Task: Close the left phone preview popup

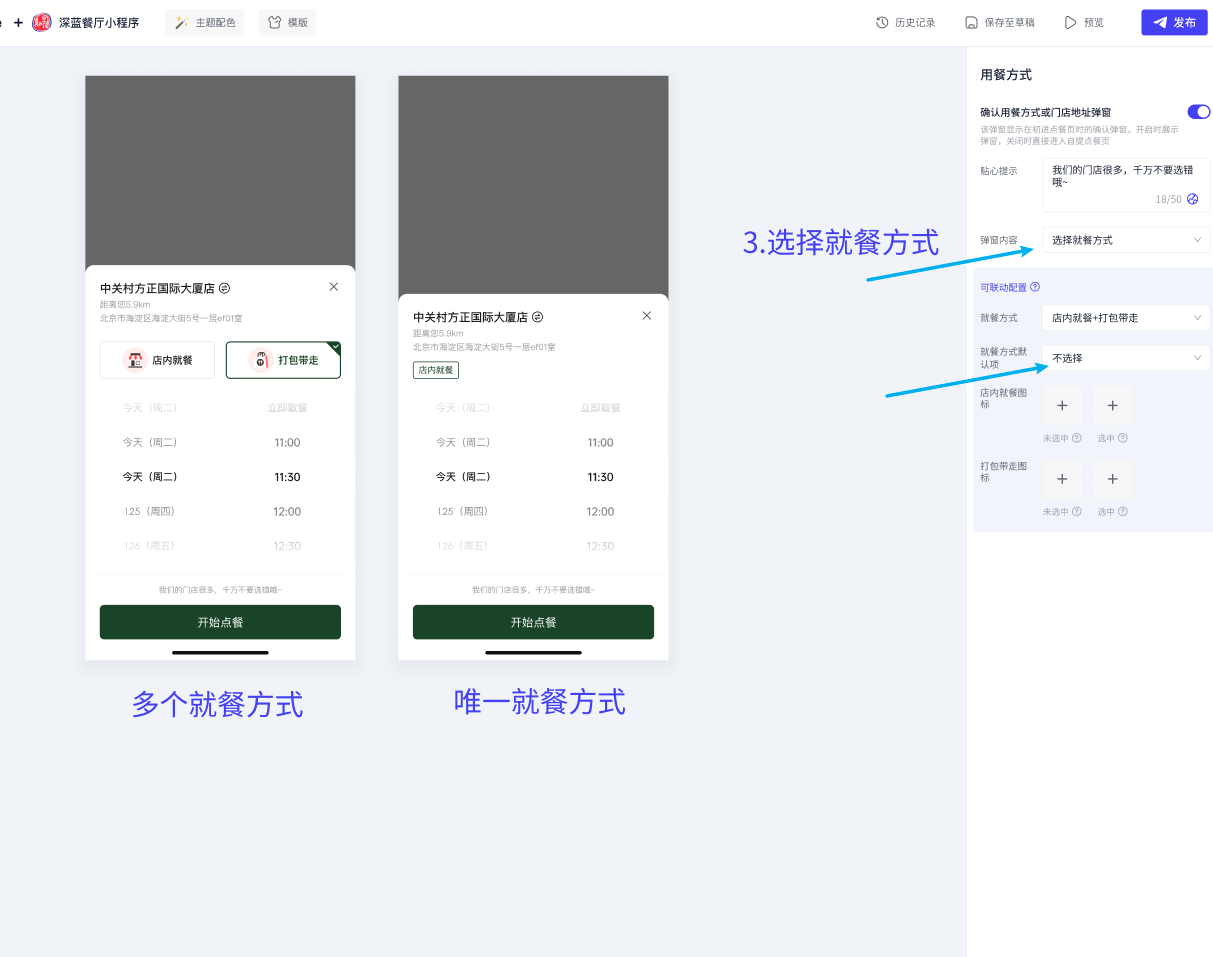Action: click(x=334, y=287)
